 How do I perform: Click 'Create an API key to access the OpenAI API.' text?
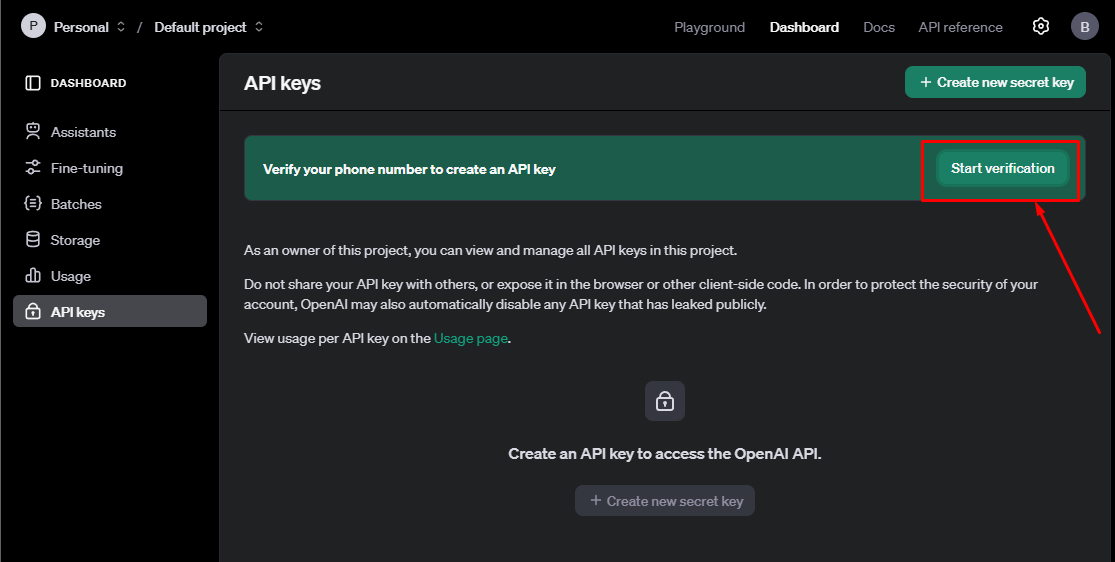coord(665,454)
